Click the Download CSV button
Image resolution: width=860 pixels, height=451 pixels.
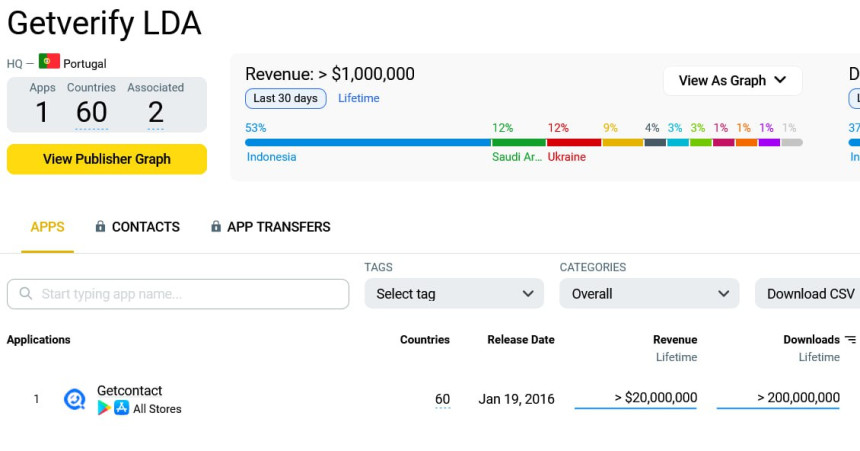[810, 294]
